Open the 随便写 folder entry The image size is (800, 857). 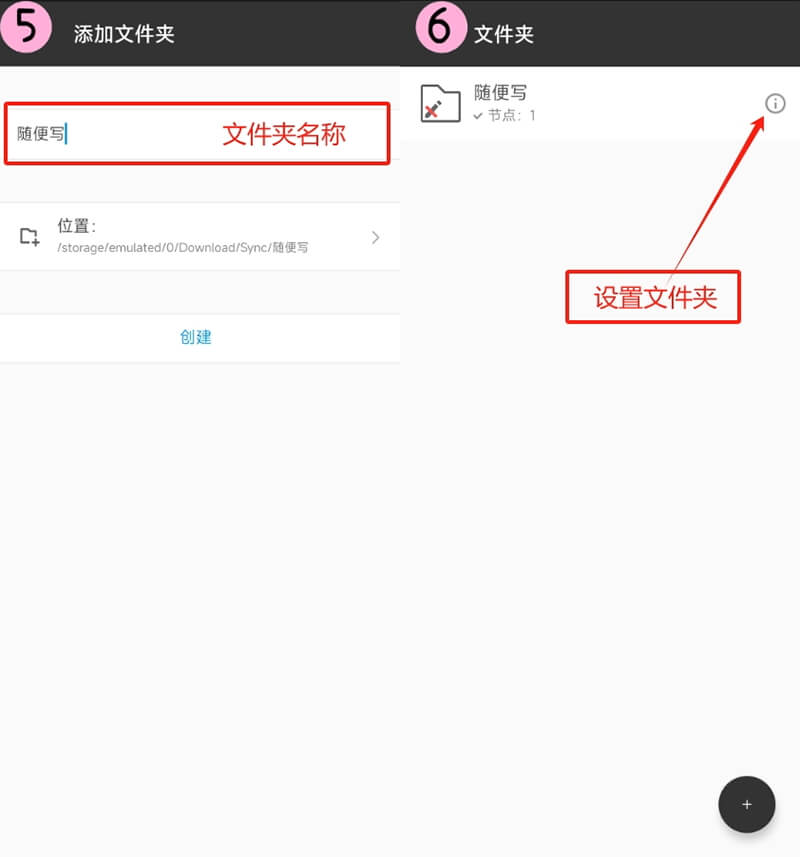(x=600, y=103)
